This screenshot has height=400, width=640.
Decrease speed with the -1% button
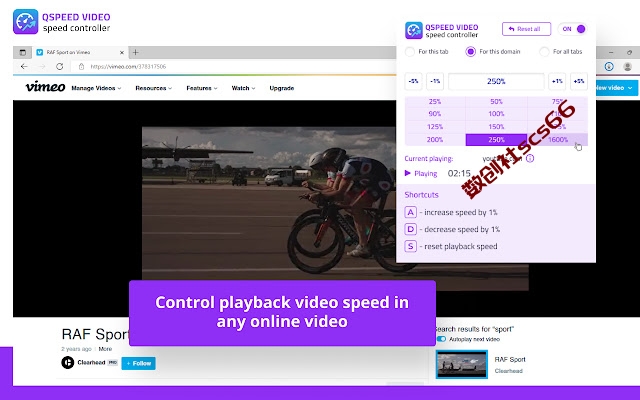pyautogui.click(x=435, y=81)
